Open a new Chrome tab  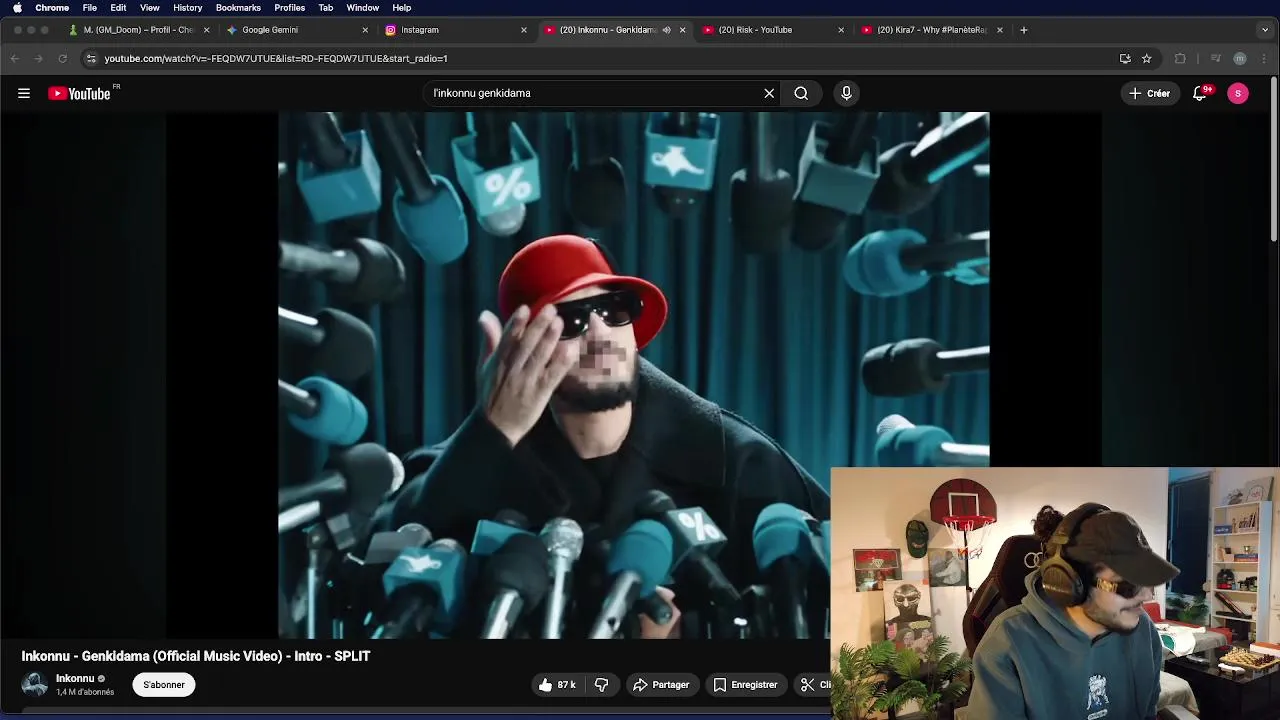1023,30
